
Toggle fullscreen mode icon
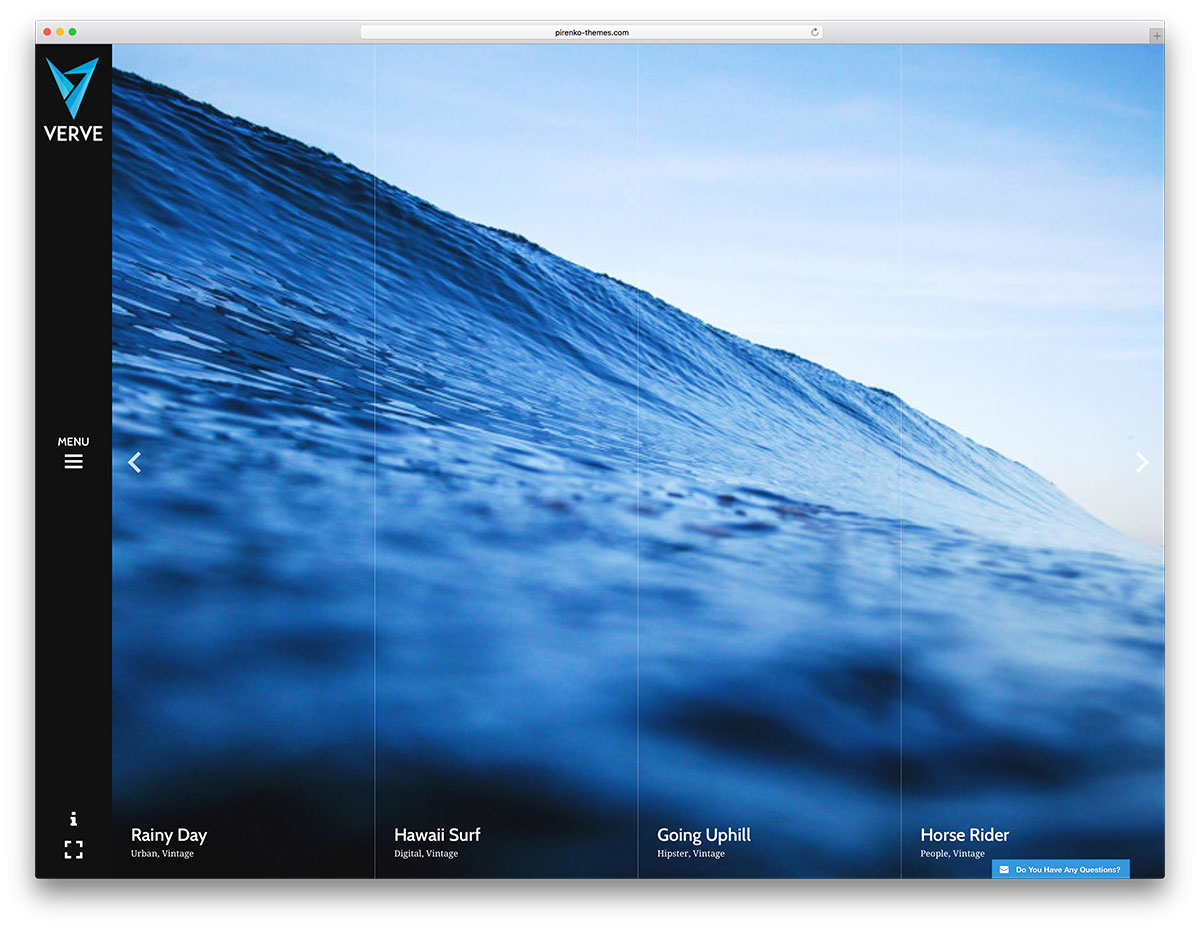click(73, 850)
